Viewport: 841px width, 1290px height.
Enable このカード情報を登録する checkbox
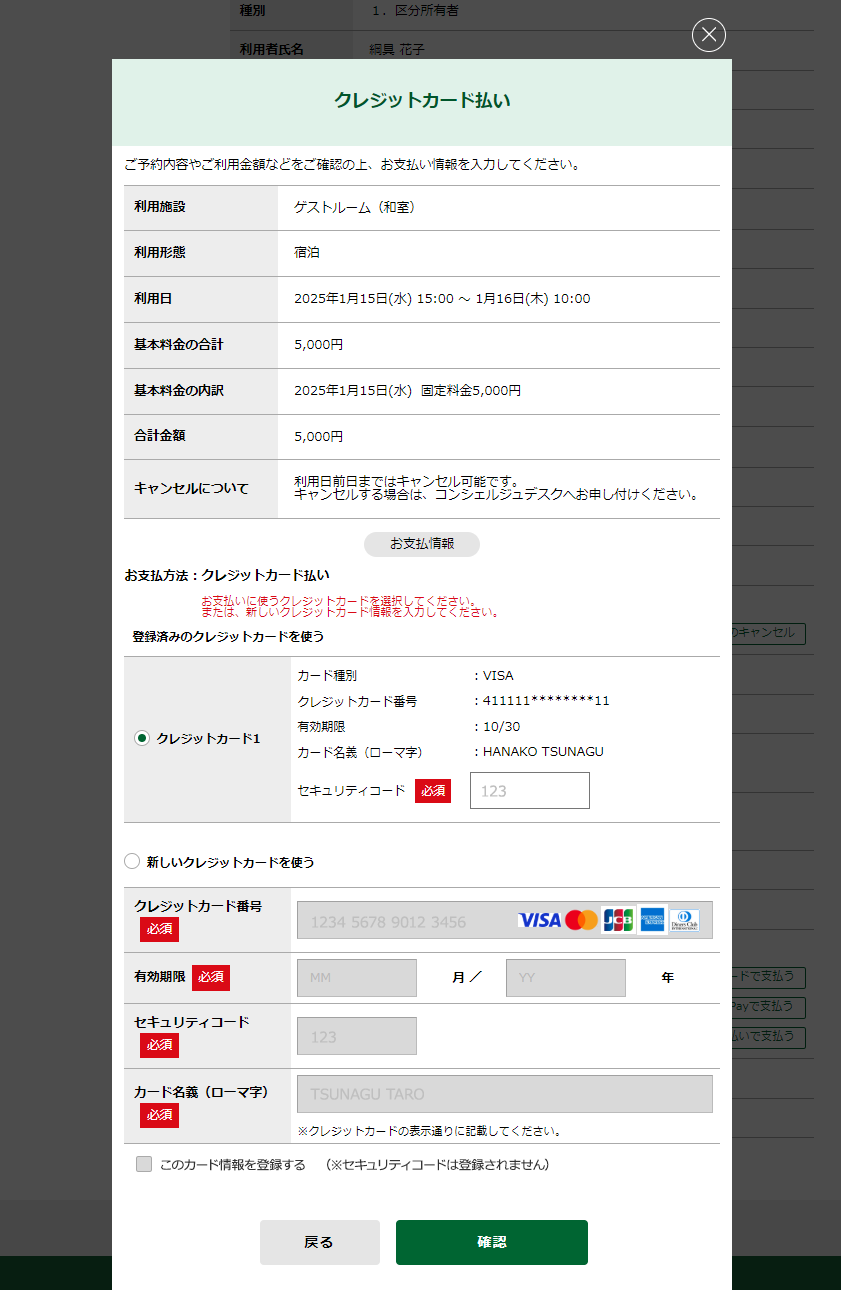pyautogui.click(x=144, y=1164)
